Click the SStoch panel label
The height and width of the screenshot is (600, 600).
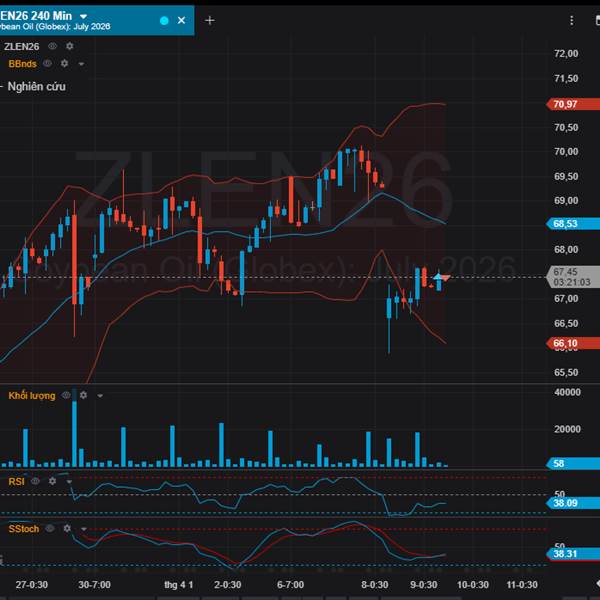[24, 529]
